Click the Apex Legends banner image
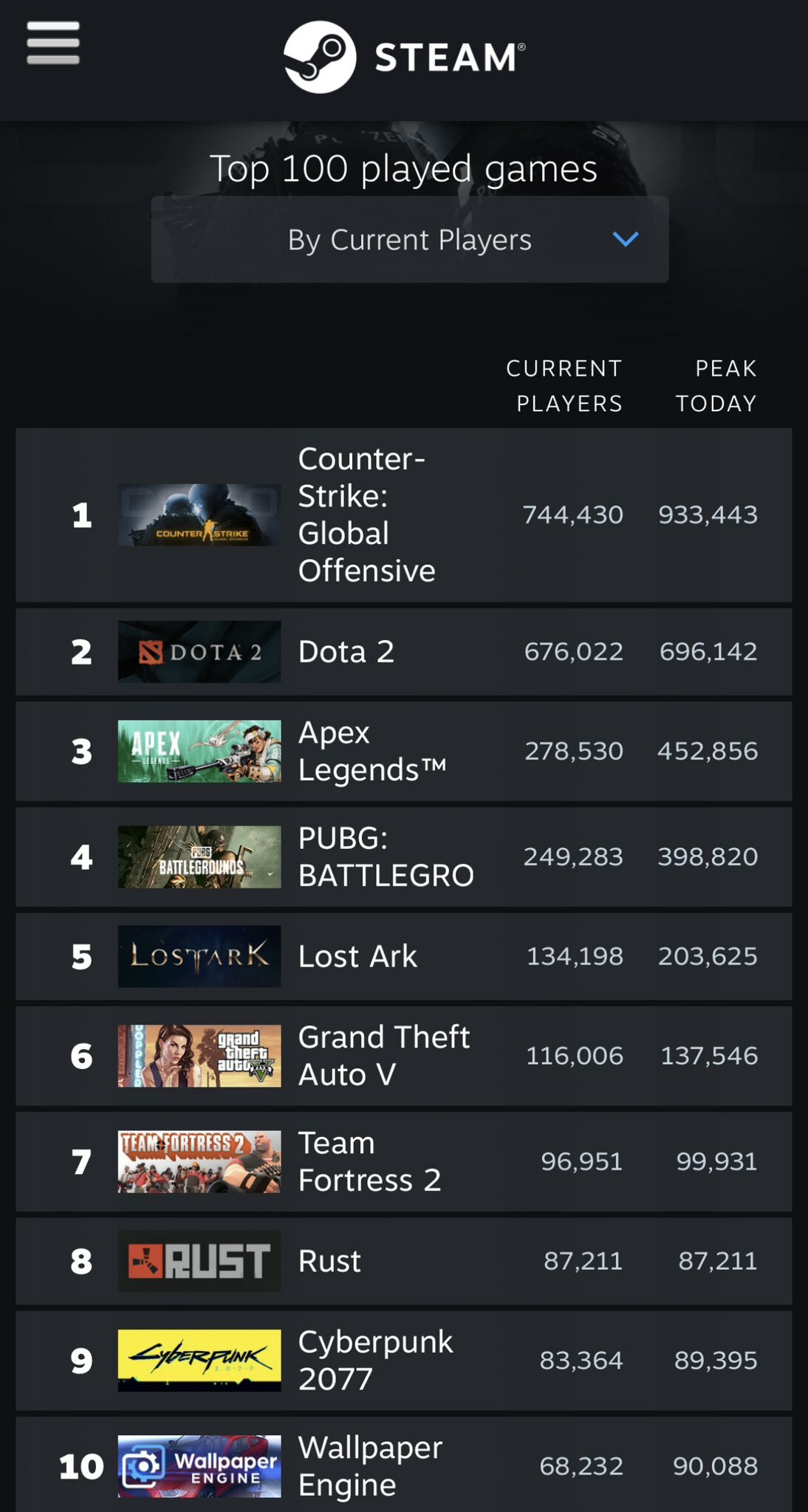The image size is (808, 1512). click(x=199, y=751)
